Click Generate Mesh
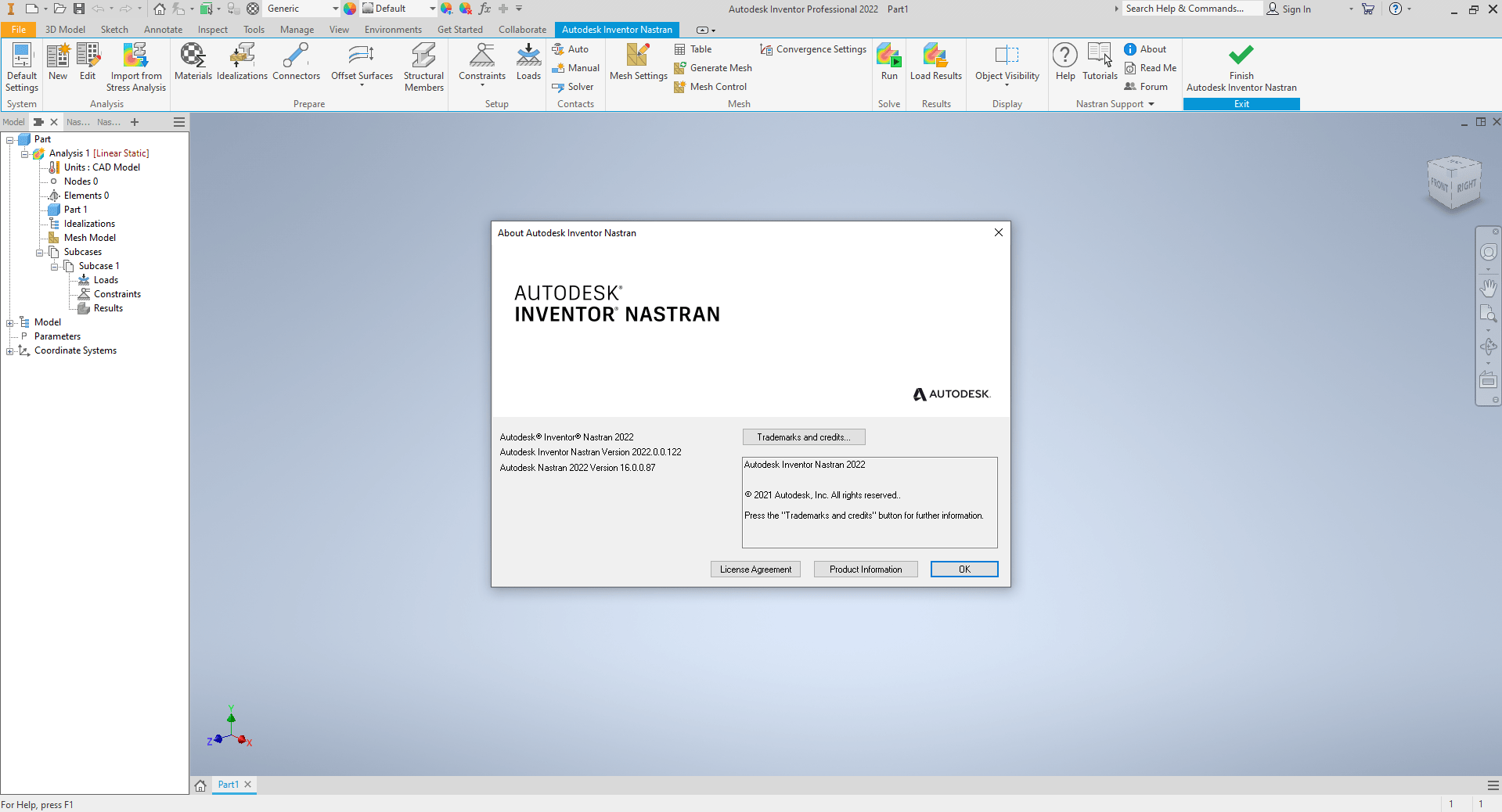The image size is (1502, 812). tap(712, 68)
